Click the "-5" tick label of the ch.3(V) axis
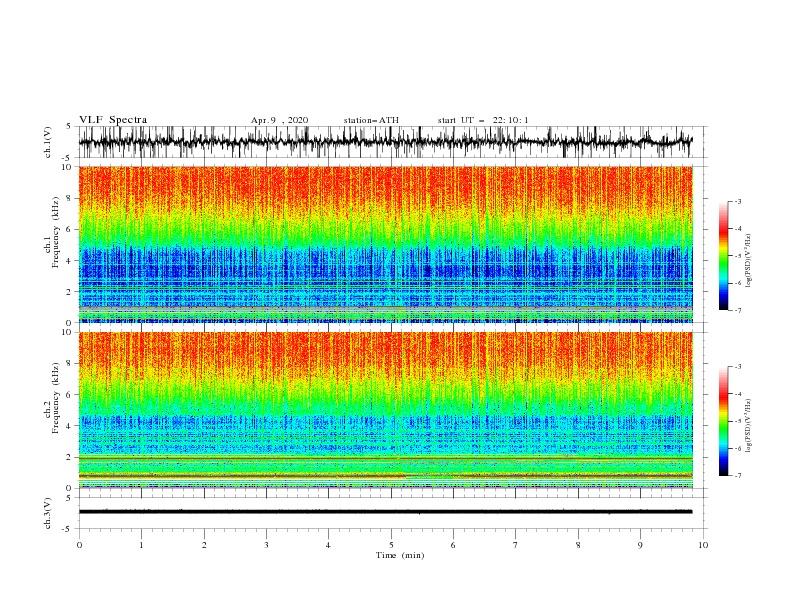This screenshot has height=612, width=792. pyautogui.click(x=67, y=529)
